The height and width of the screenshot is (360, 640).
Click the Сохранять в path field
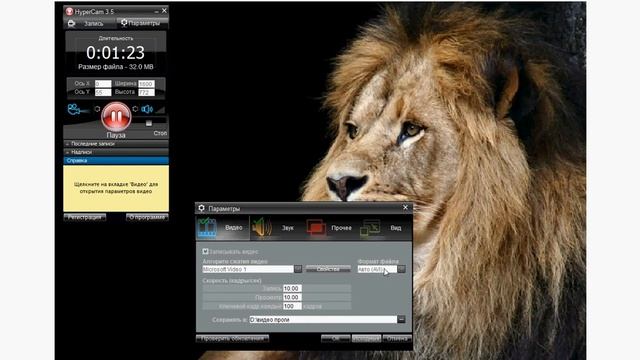pos(323,320)
